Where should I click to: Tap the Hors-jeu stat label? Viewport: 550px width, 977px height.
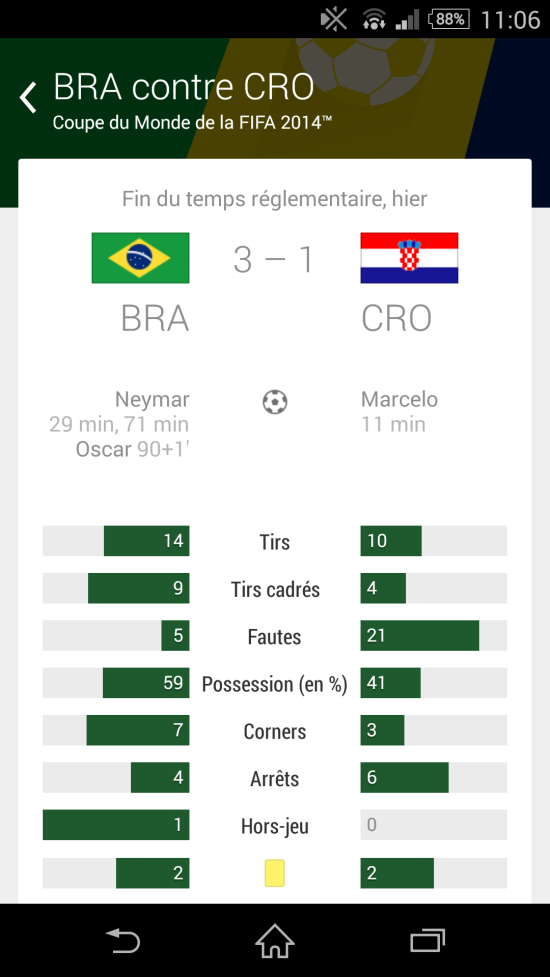click(x=275, y=826)
